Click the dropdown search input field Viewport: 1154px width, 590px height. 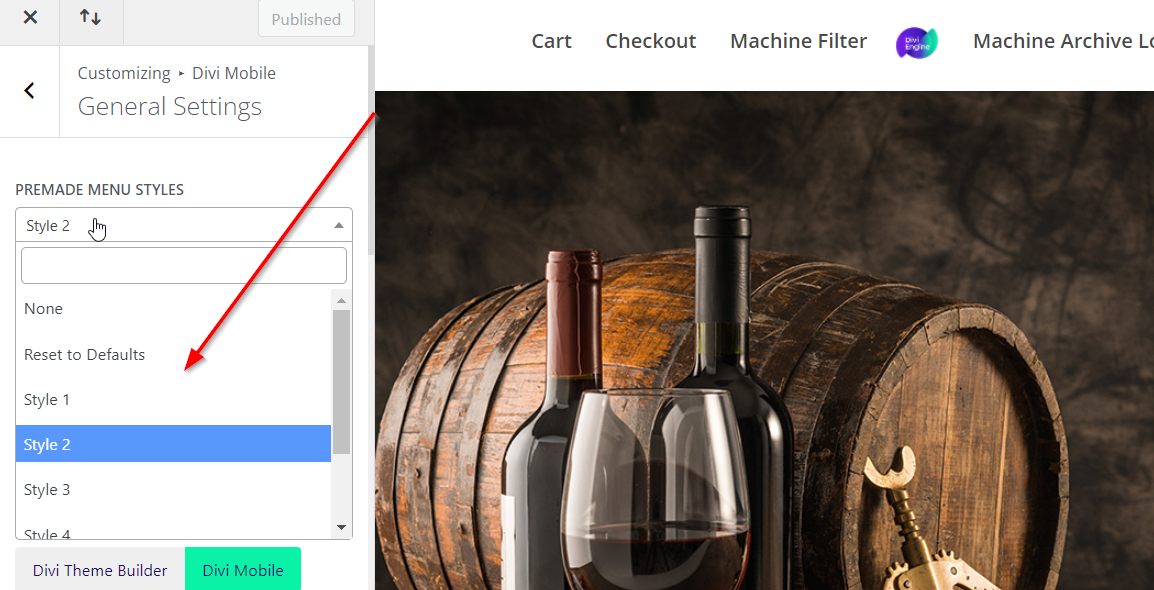[x=183, y=266]
